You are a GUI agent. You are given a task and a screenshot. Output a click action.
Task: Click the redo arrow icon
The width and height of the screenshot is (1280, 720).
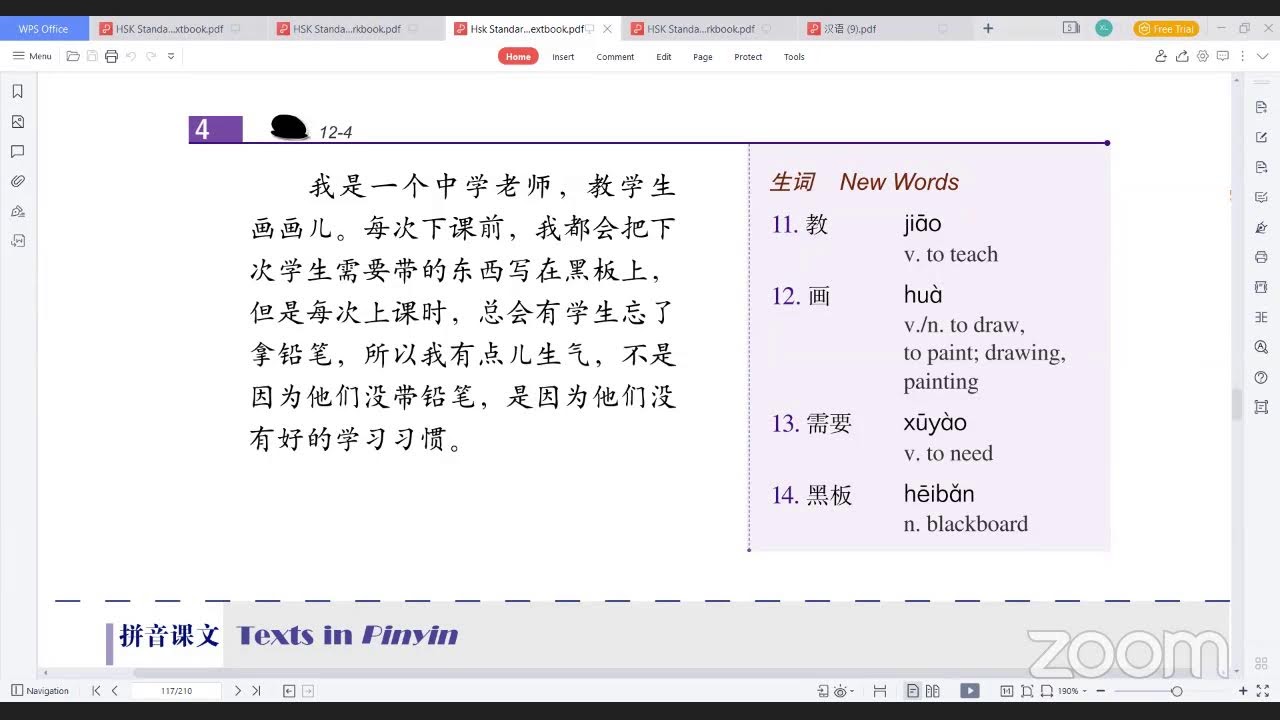[x=151, y=56]
